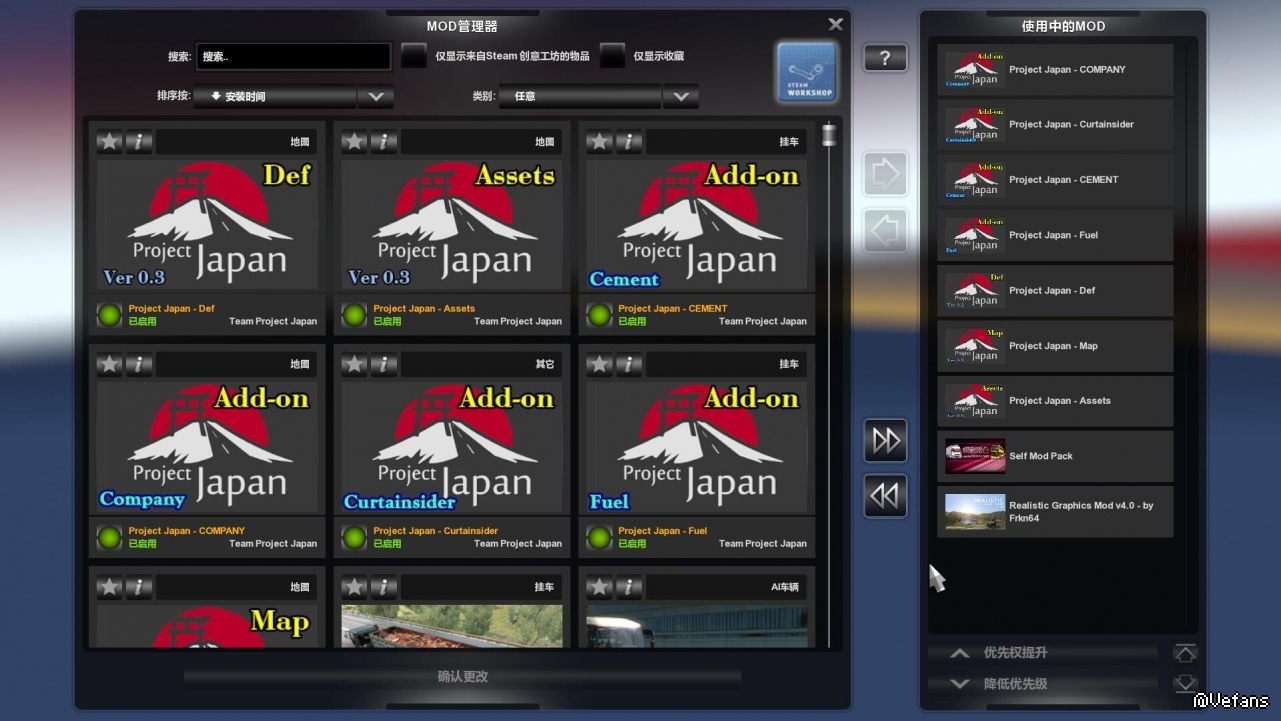Deactivate all mods with double left arrow
This screenshot has width=1281, height=721.
[x=886, y=497]
